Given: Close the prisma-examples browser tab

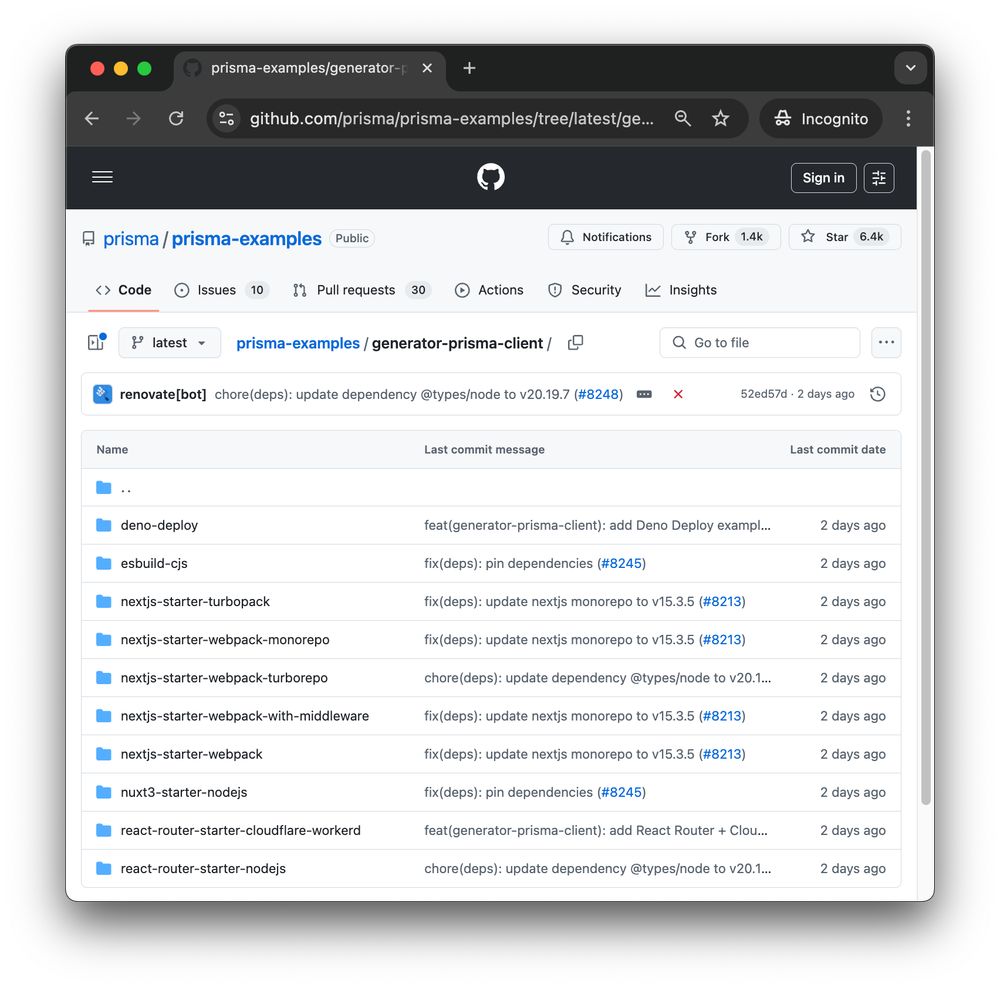Looking at the screenshot, I should [427, 68].
